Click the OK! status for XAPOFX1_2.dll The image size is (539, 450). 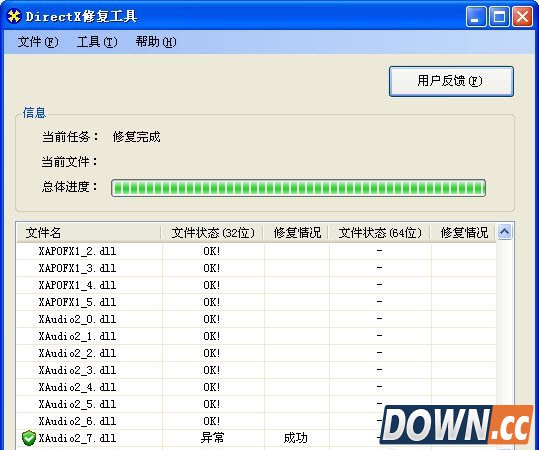pos(211,251)
